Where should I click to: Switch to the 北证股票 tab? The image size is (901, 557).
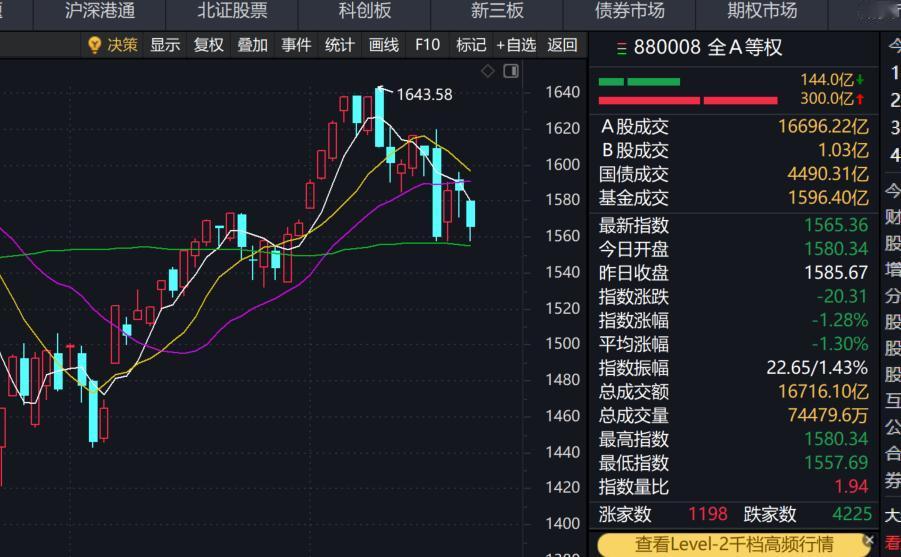[232, 11]
